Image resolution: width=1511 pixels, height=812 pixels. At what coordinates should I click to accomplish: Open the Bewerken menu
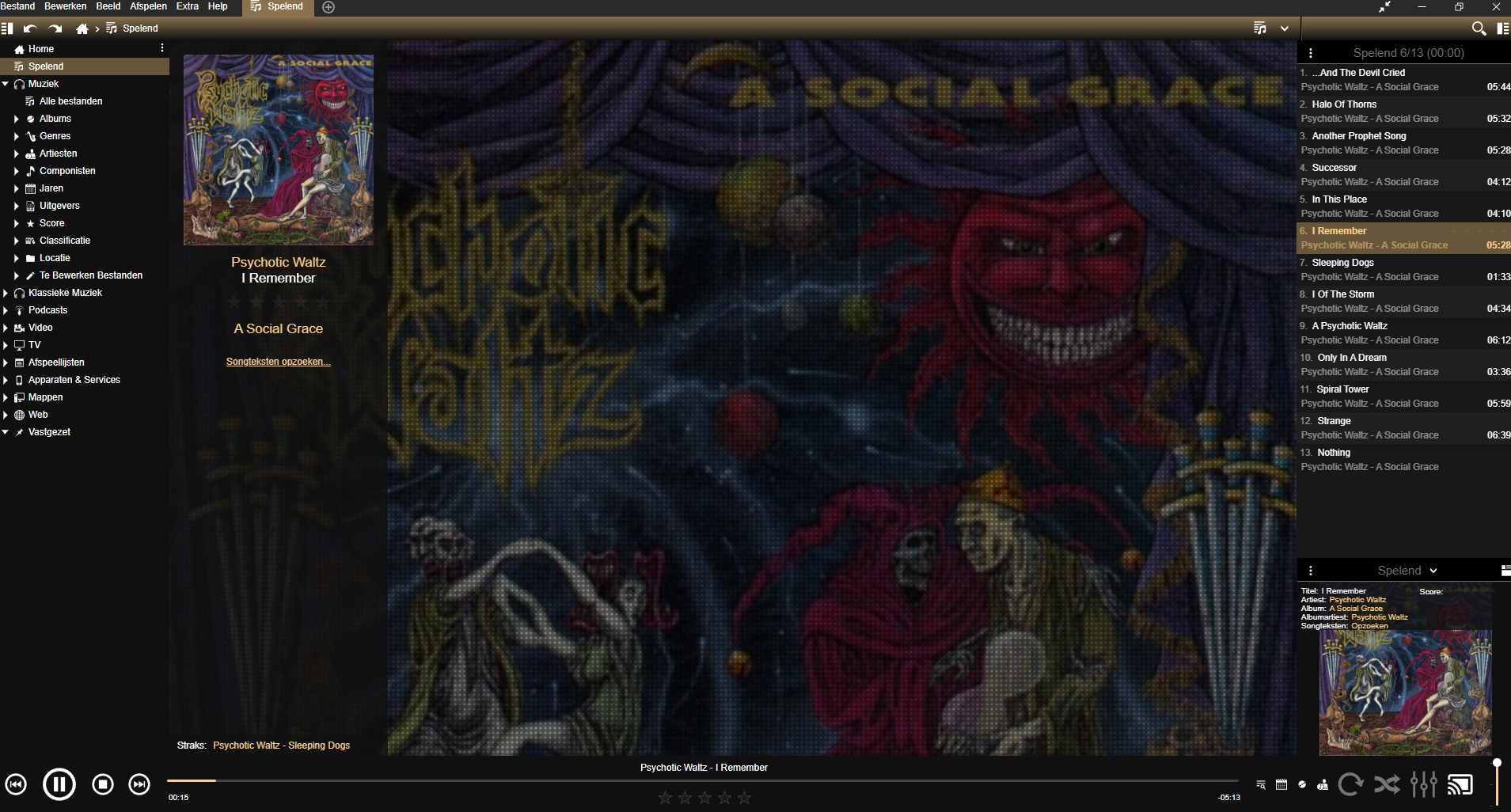(66, 6)
